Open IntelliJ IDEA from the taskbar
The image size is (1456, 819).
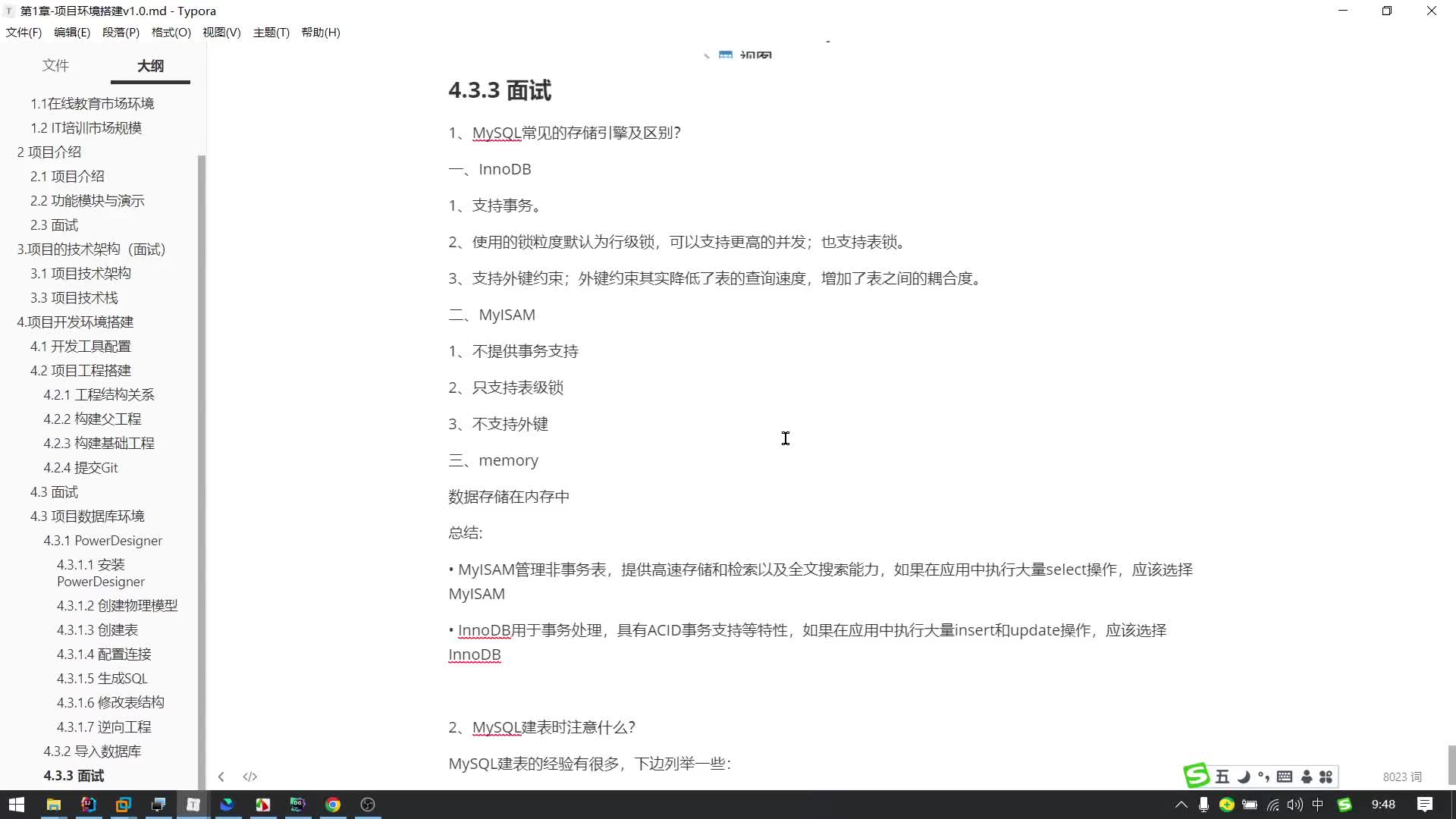(x=88, y=805)
